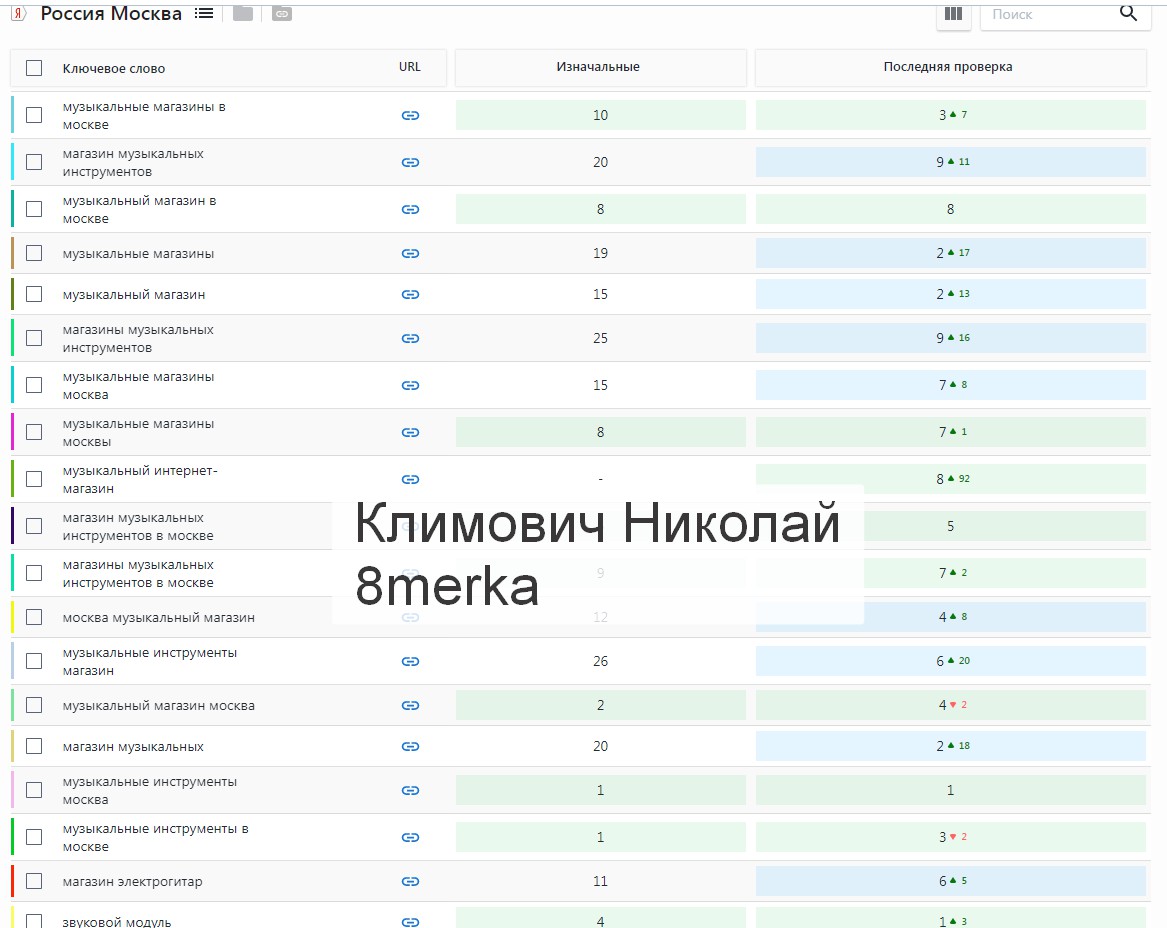The width and height of the screenshot is (1167, 928).
Task: Open URL link for музыкальные магазины row
Action: coord(410,253)
